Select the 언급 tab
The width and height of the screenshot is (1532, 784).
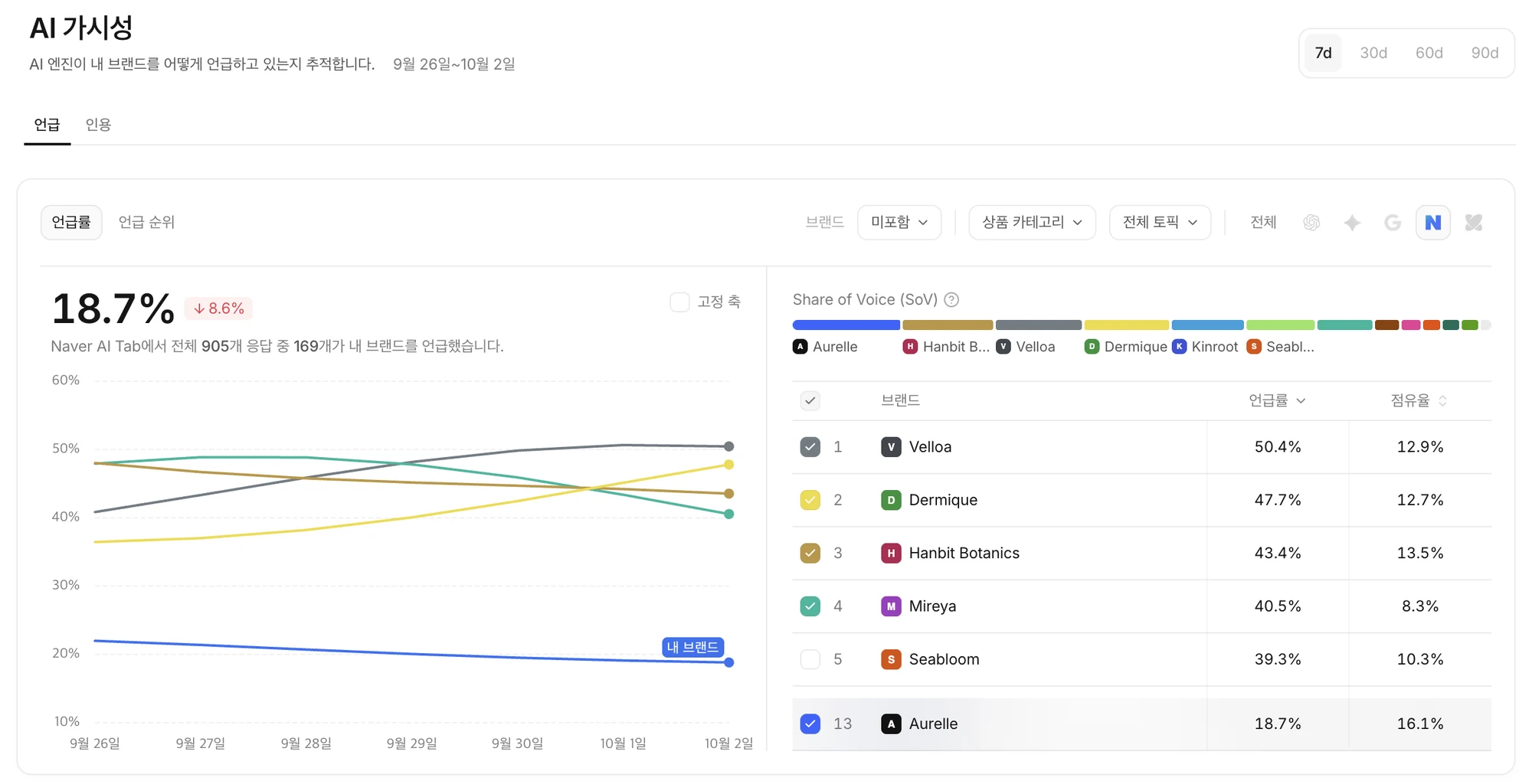47,124
